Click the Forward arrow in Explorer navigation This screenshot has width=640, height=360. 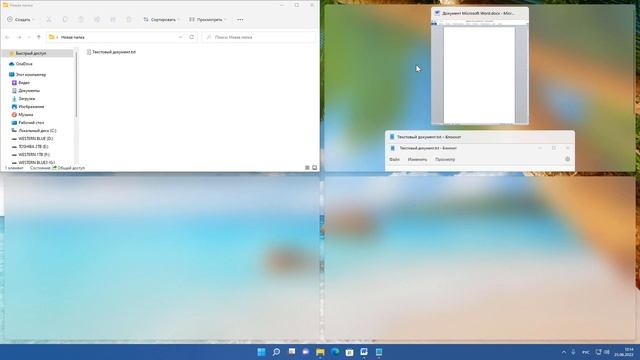19,37
